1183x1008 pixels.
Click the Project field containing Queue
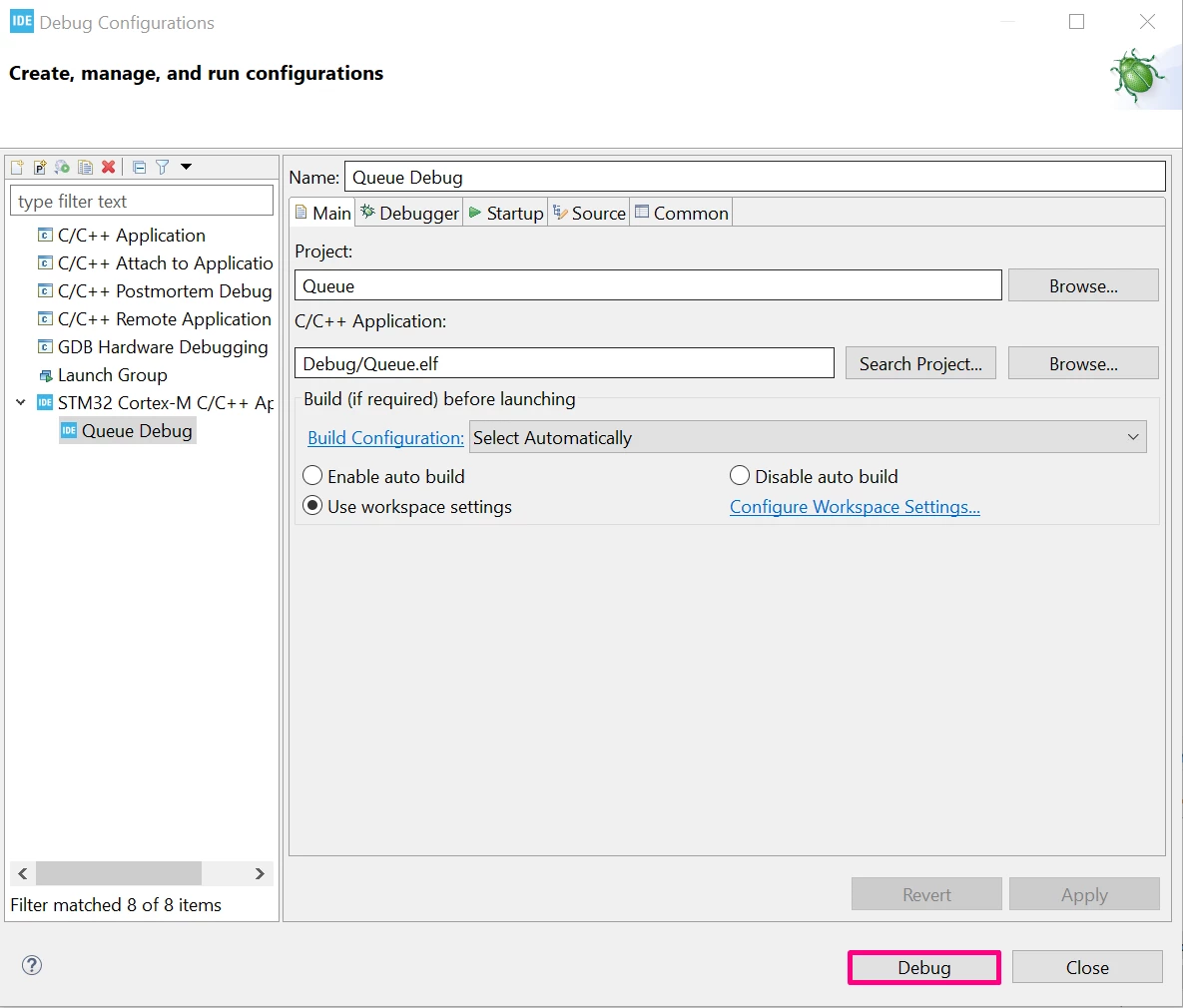(648, 285)
